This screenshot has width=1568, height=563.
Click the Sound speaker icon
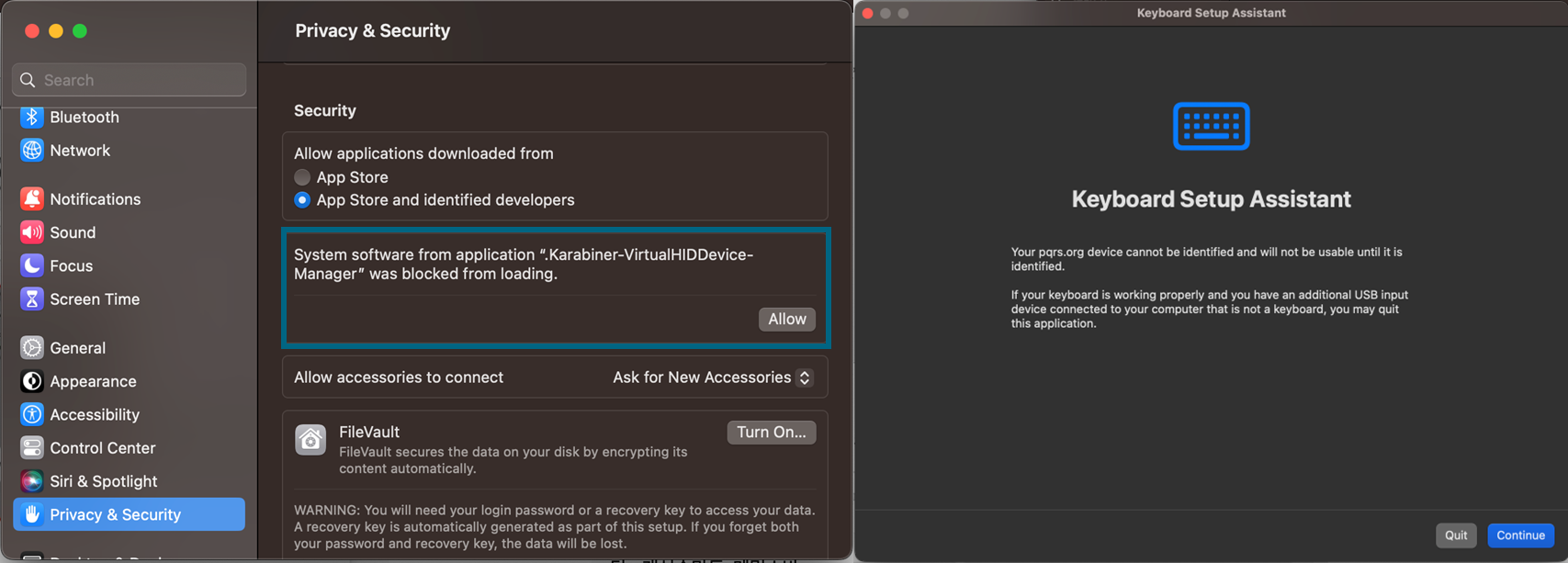tap(32, 232)
